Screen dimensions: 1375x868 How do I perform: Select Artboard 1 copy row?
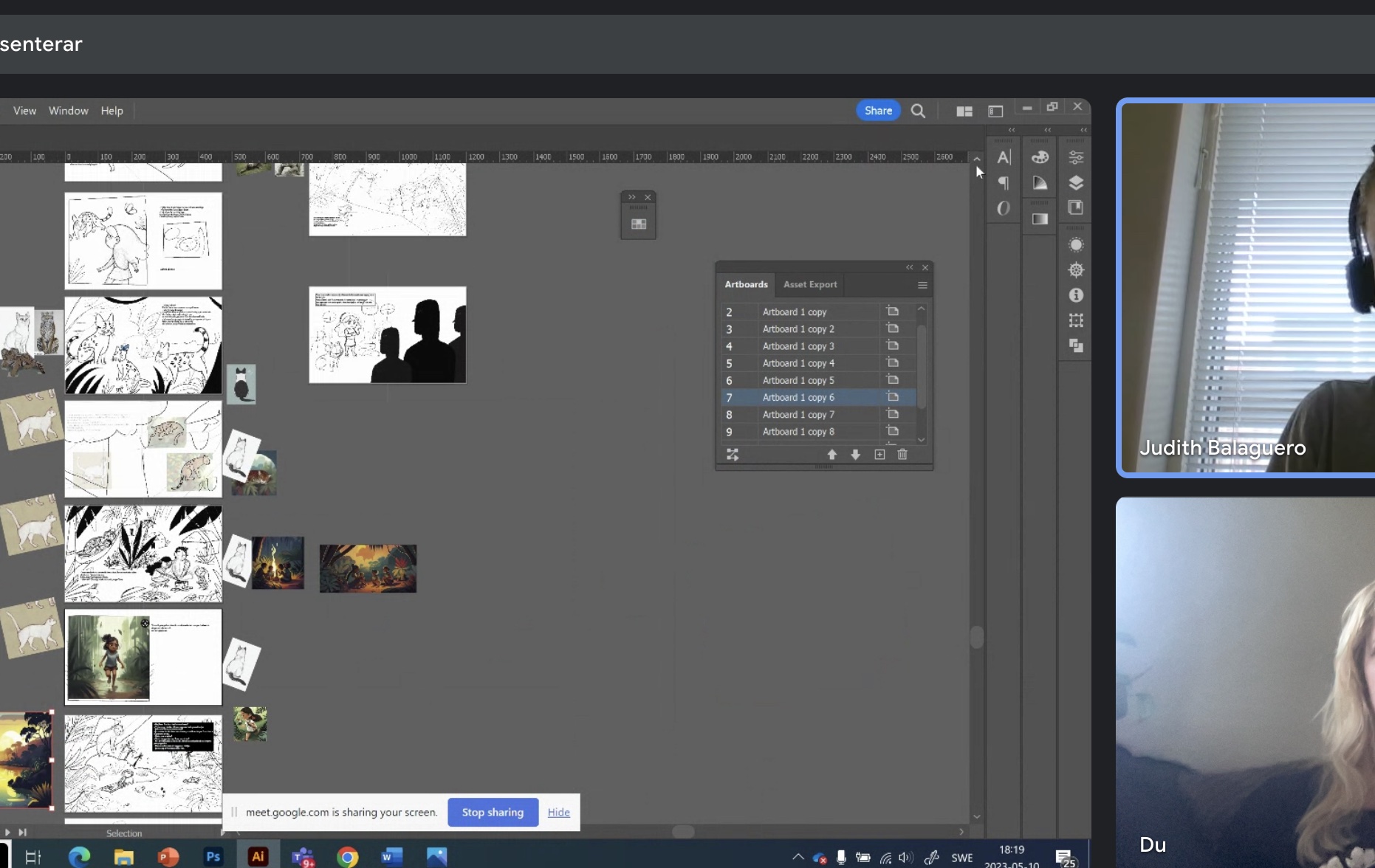click(x=818, y=311)
